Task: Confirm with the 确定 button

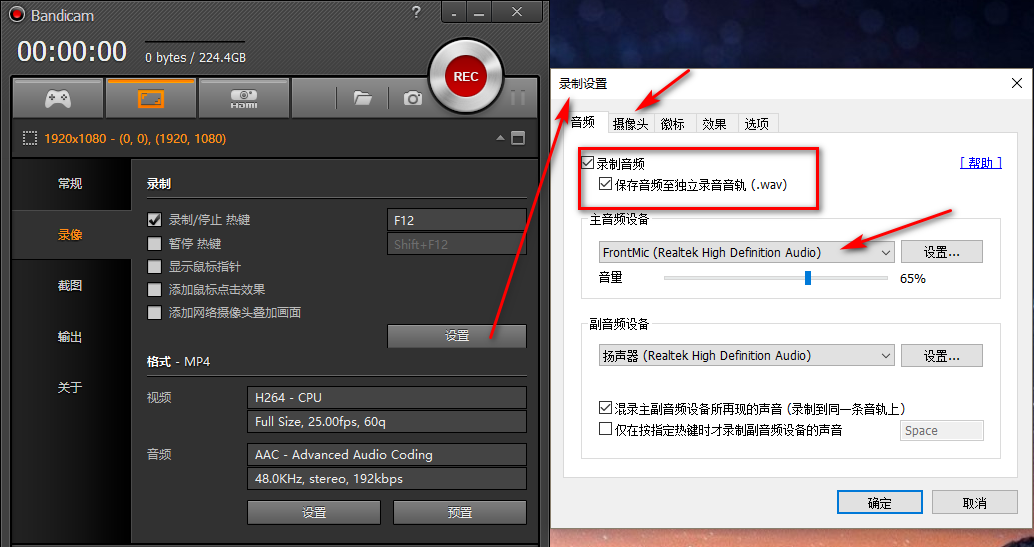Action: (x=880, y=502)
